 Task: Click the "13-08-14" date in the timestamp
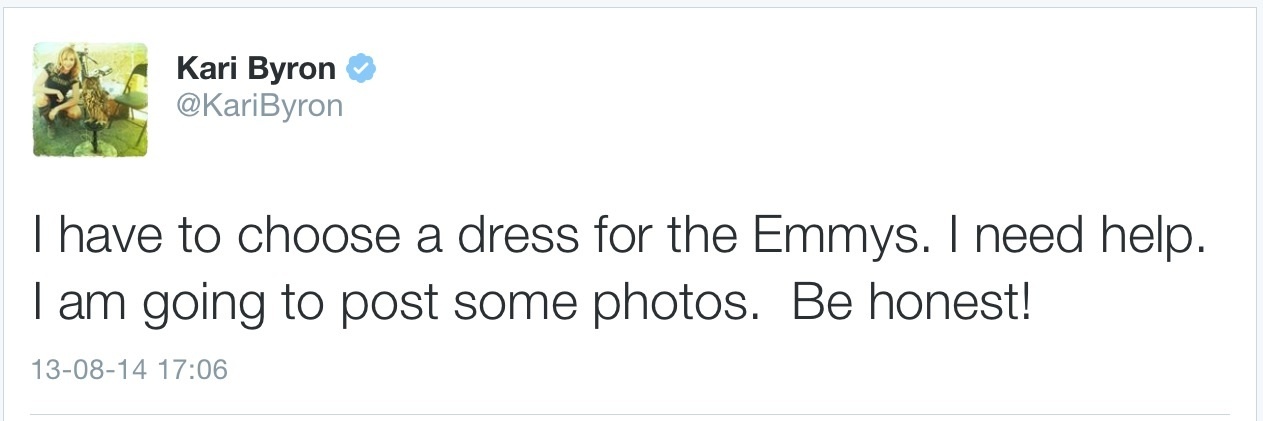tap(90, 370)
